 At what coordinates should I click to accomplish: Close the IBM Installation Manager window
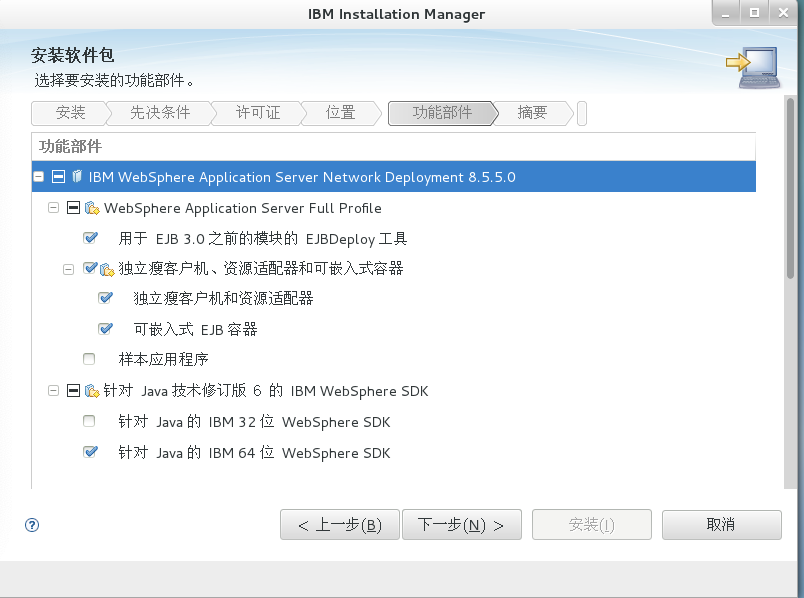point(783,13)
